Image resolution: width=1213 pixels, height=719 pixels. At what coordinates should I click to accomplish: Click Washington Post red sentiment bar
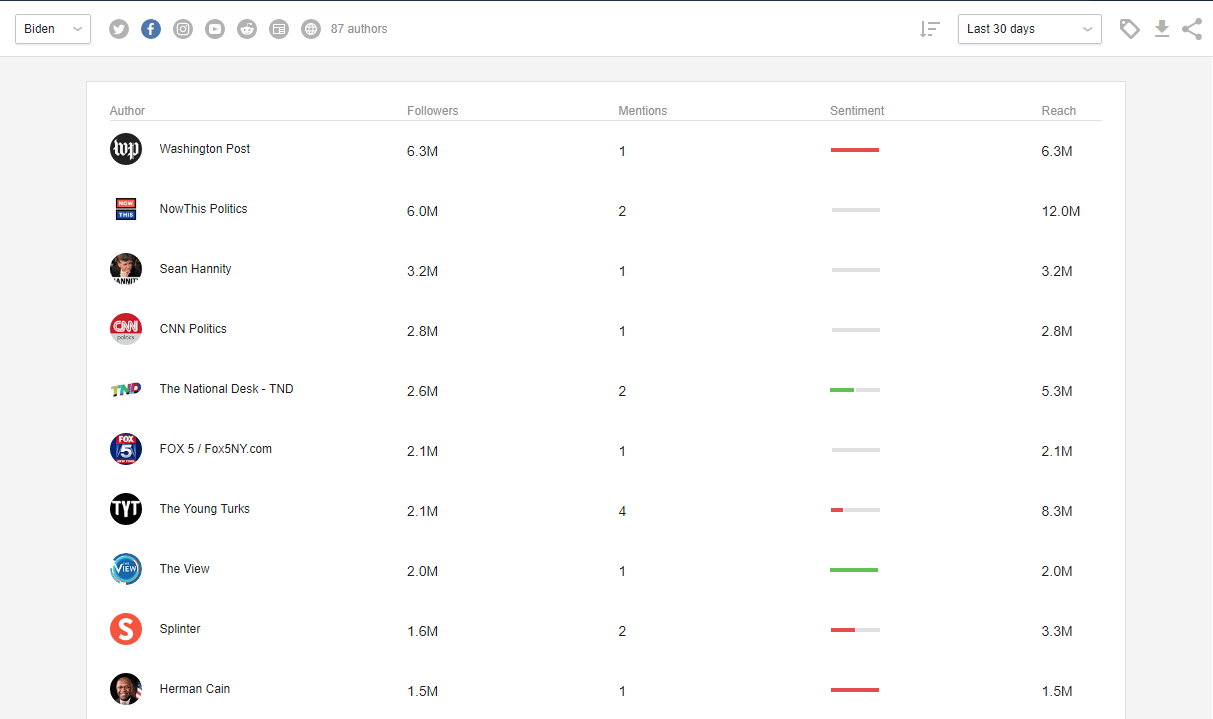pyautogui.click(x=855, y=150)
